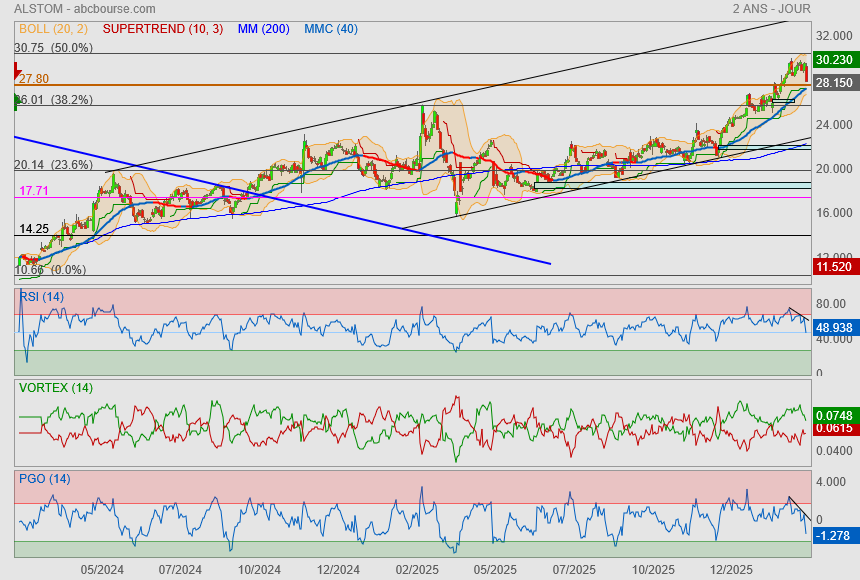Click the VORTEX (14) panel label
This screenshot has height=580, width=860.
point(55,387)
